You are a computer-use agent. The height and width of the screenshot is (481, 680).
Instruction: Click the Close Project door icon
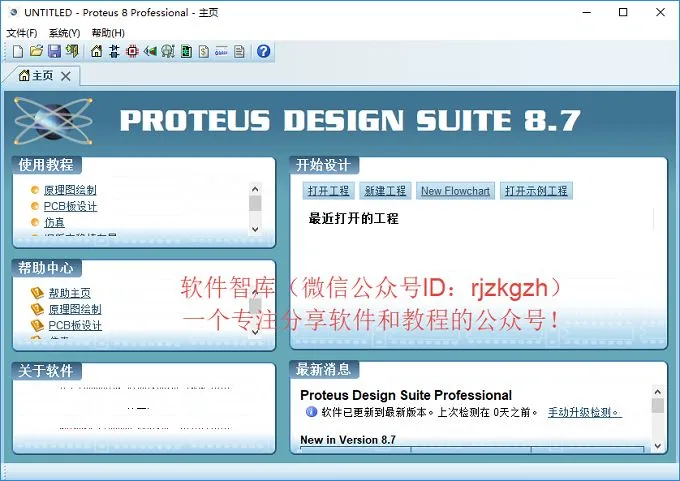(x=72, y=51)
